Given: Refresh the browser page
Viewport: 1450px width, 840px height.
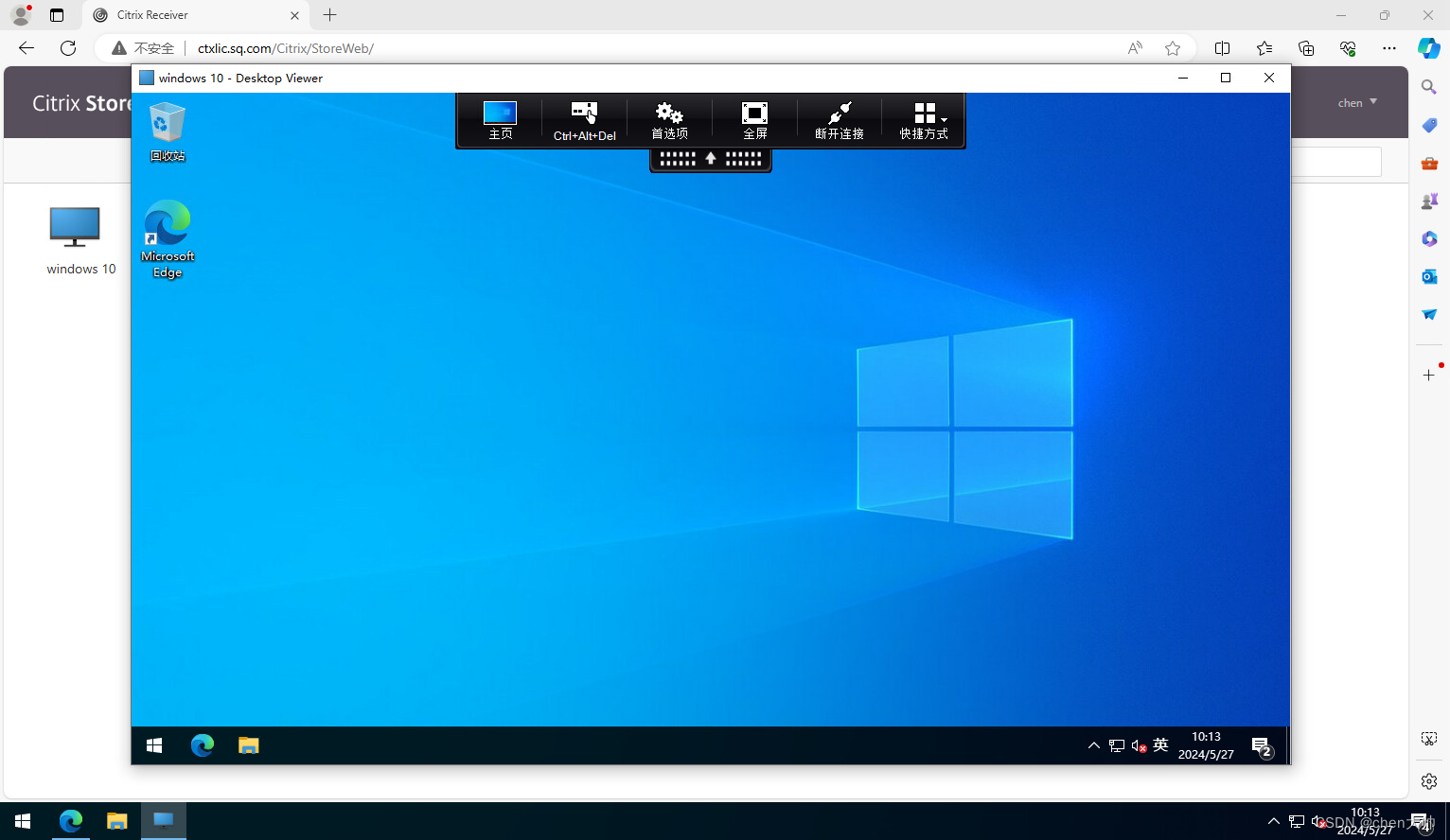Looking at the screenshot, I should pyautogui.click(x=68, y=48).
